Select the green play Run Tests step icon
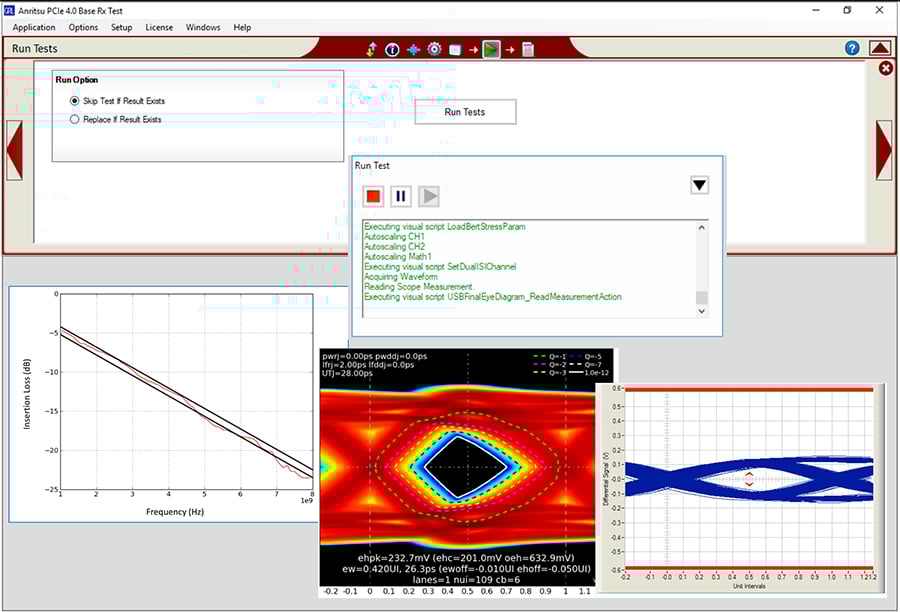 point(491,49)
